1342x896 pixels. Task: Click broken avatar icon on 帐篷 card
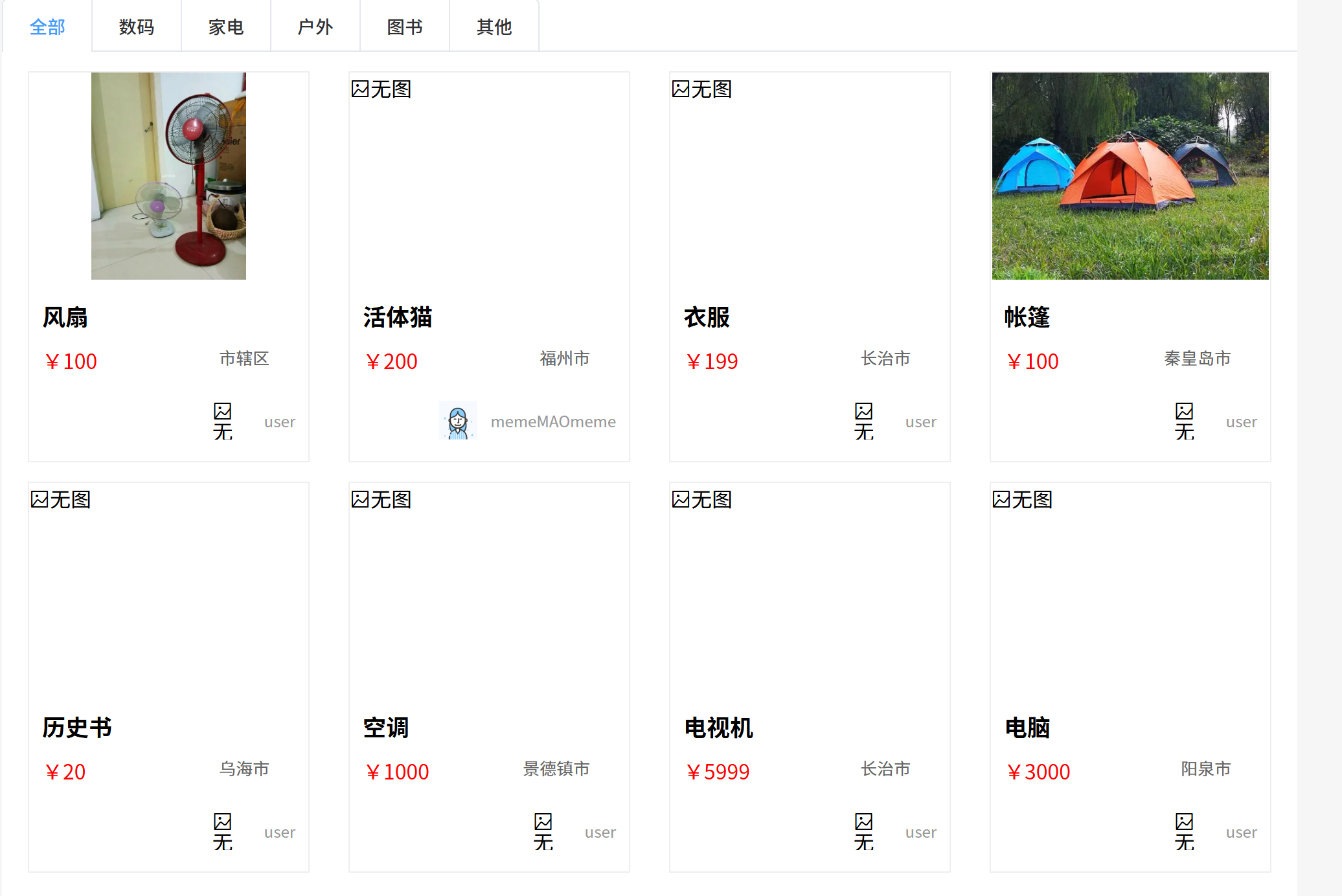point(1184,421)
